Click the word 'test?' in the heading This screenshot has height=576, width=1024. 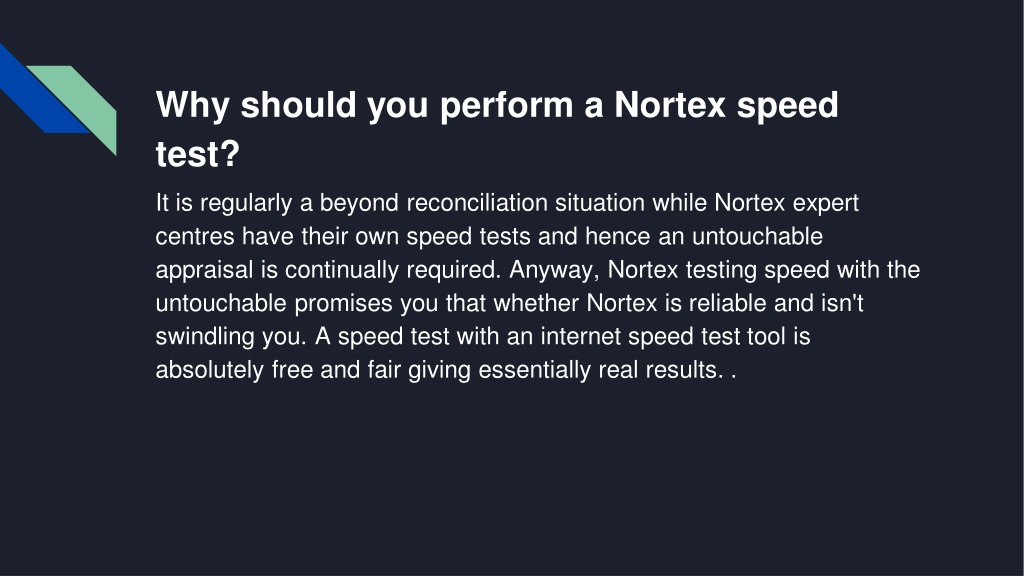point(198,154)
